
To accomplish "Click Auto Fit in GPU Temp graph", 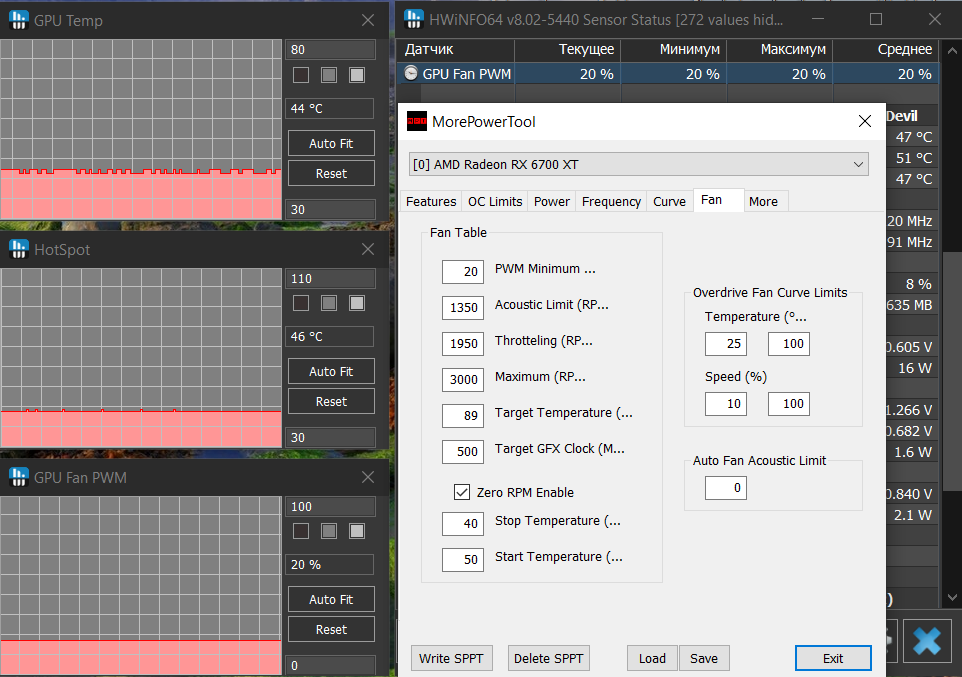I will coord(331,143).
